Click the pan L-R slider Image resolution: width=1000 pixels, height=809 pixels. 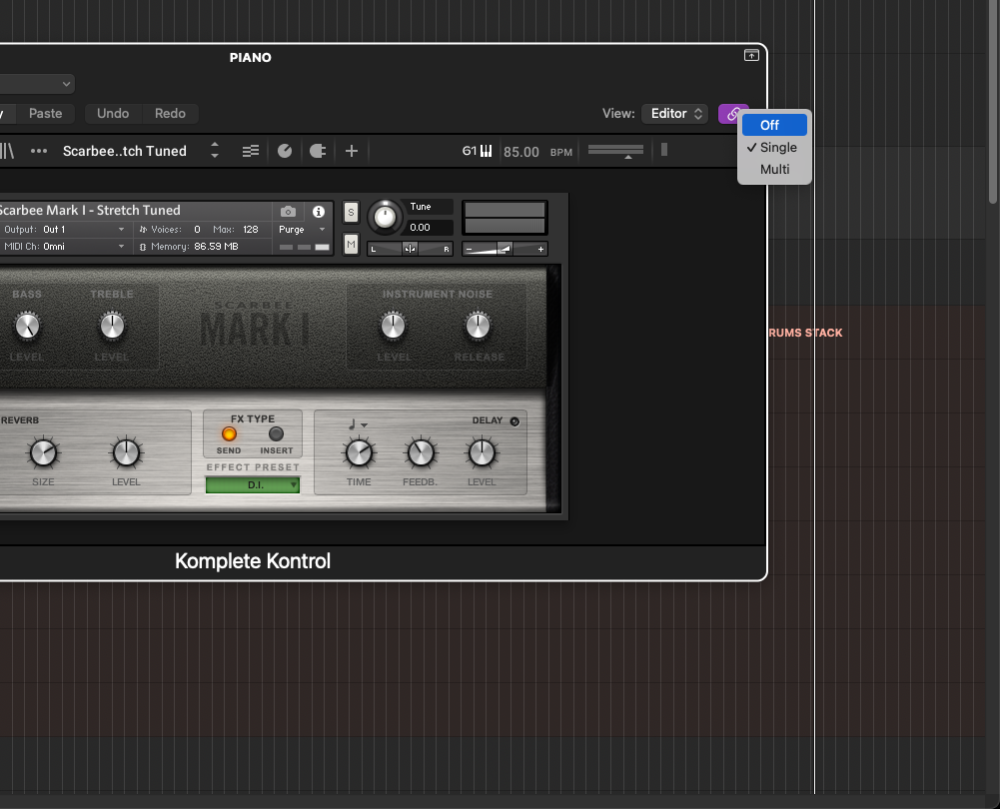(410, 249)
